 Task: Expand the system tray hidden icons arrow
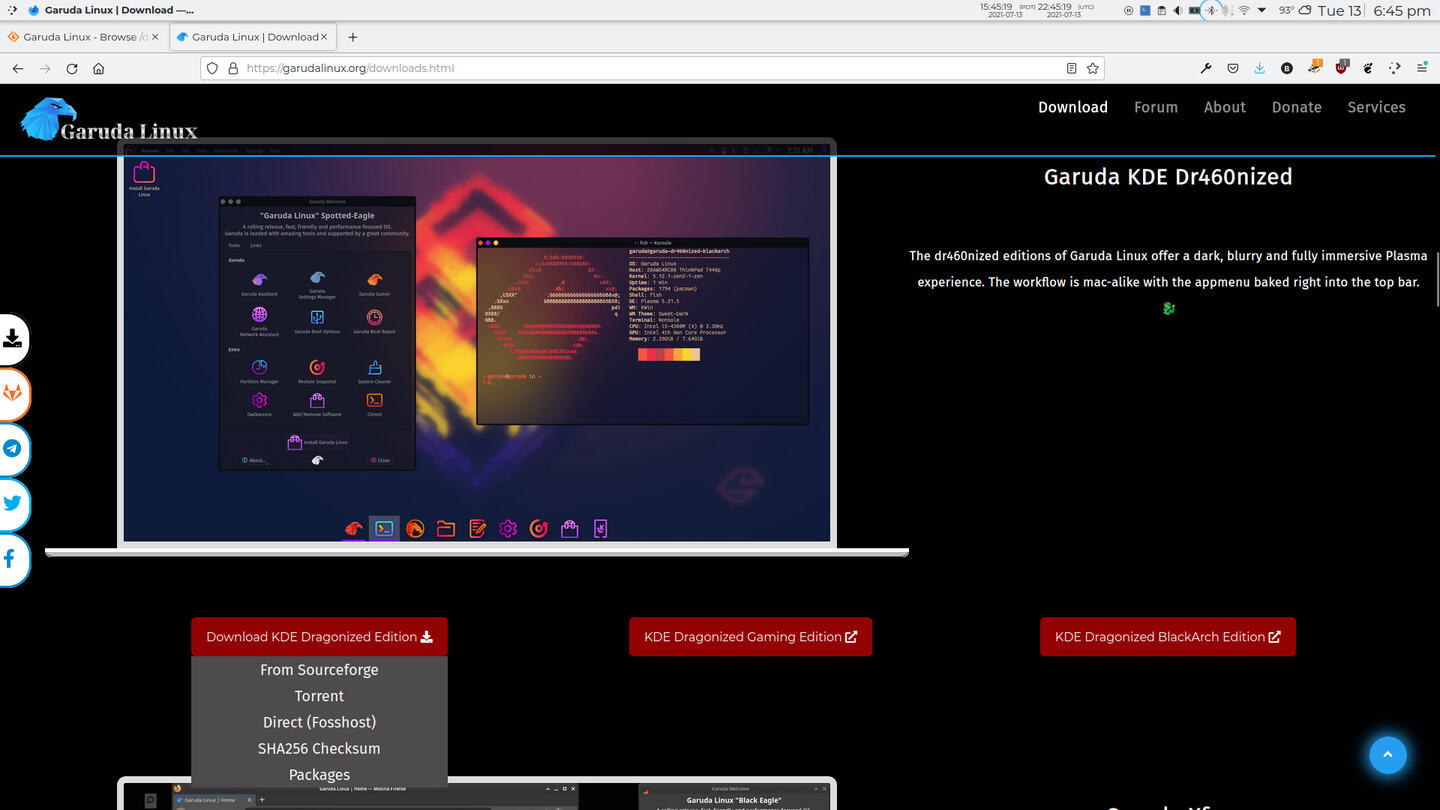[1262, 10]
